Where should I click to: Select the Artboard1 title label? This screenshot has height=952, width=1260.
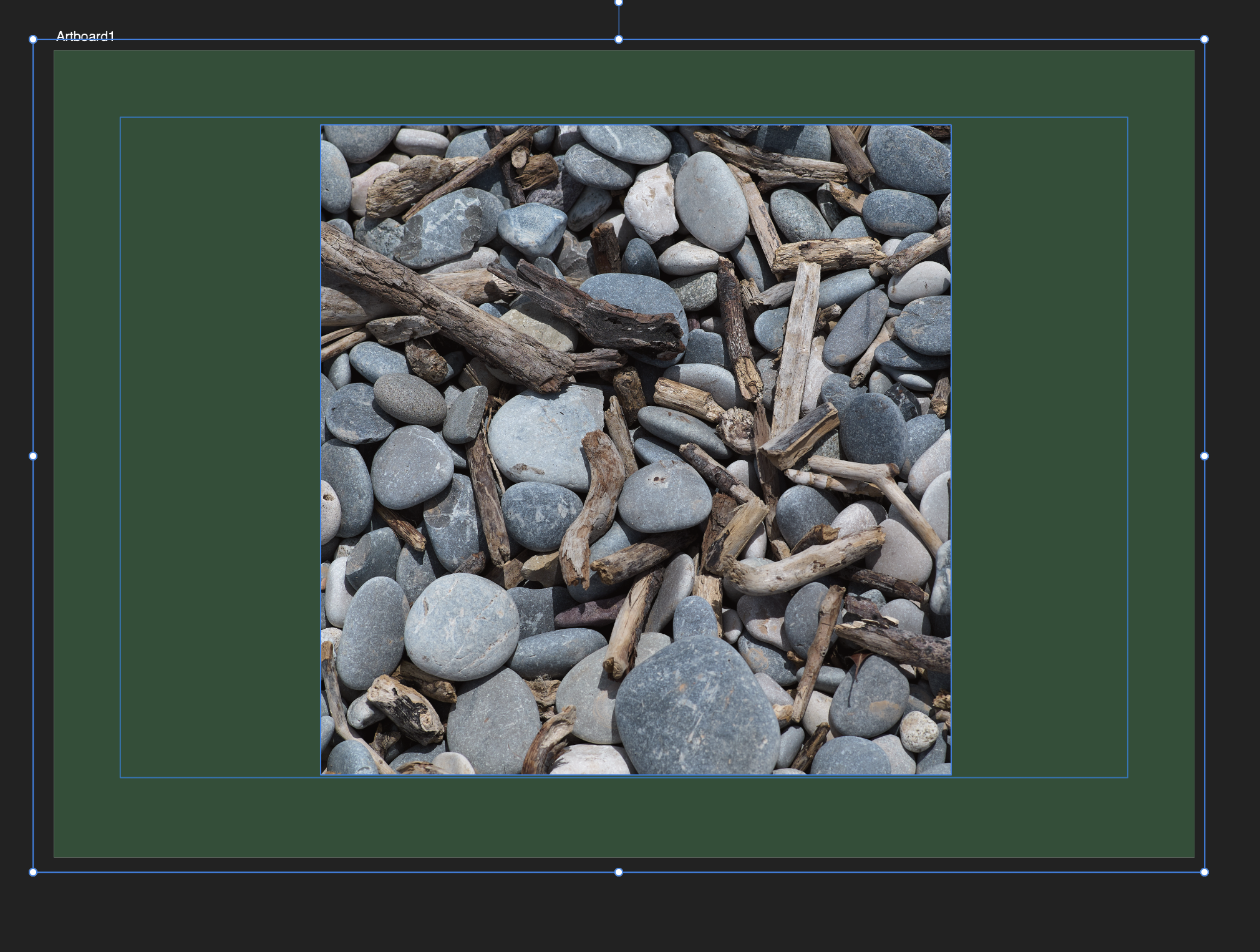pos(85,36)
